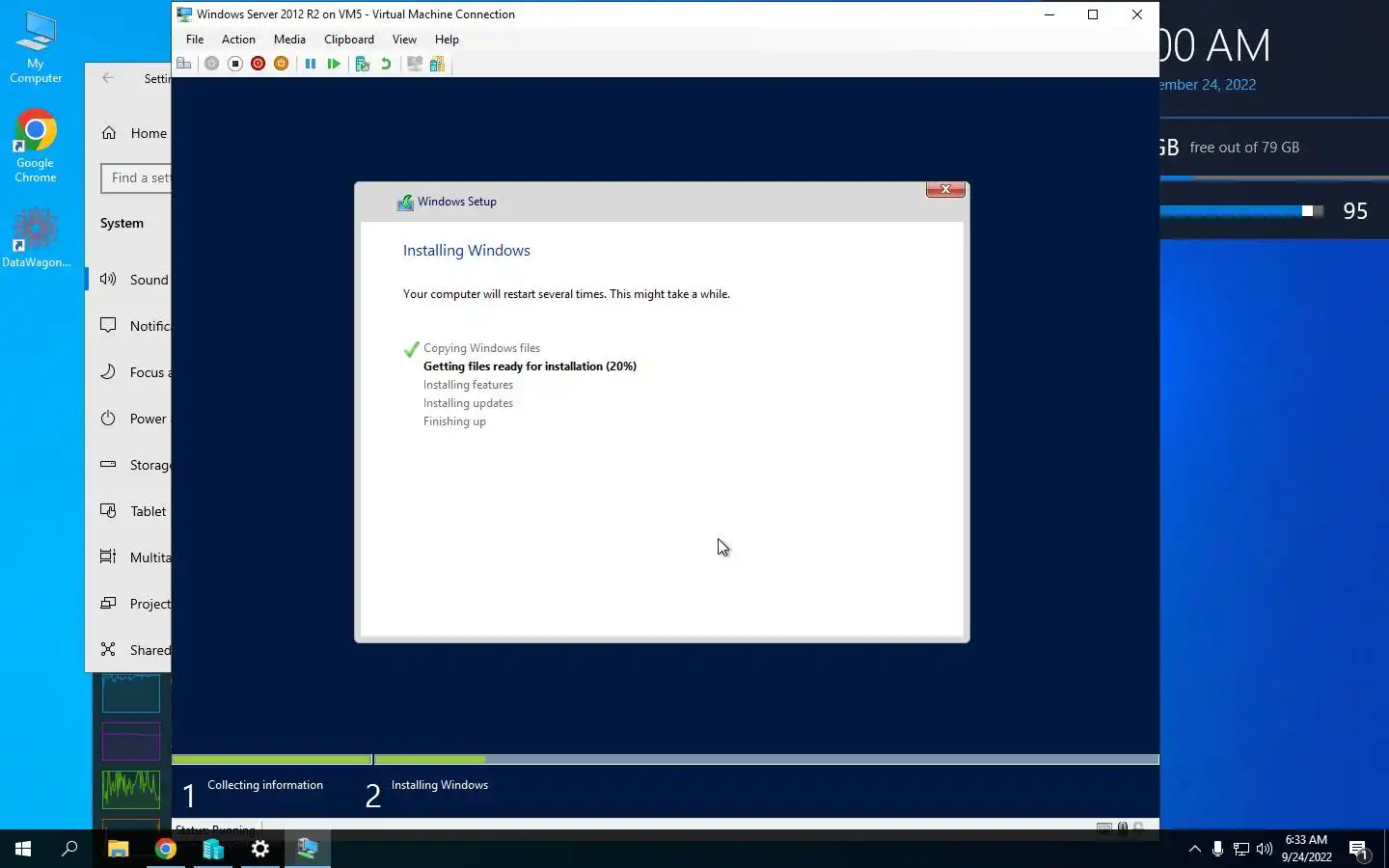Screen dimensions: 1389x868
Task: Click the blue performance graph thumbnail
Action: pyautogui.click(x=131, y=693)
